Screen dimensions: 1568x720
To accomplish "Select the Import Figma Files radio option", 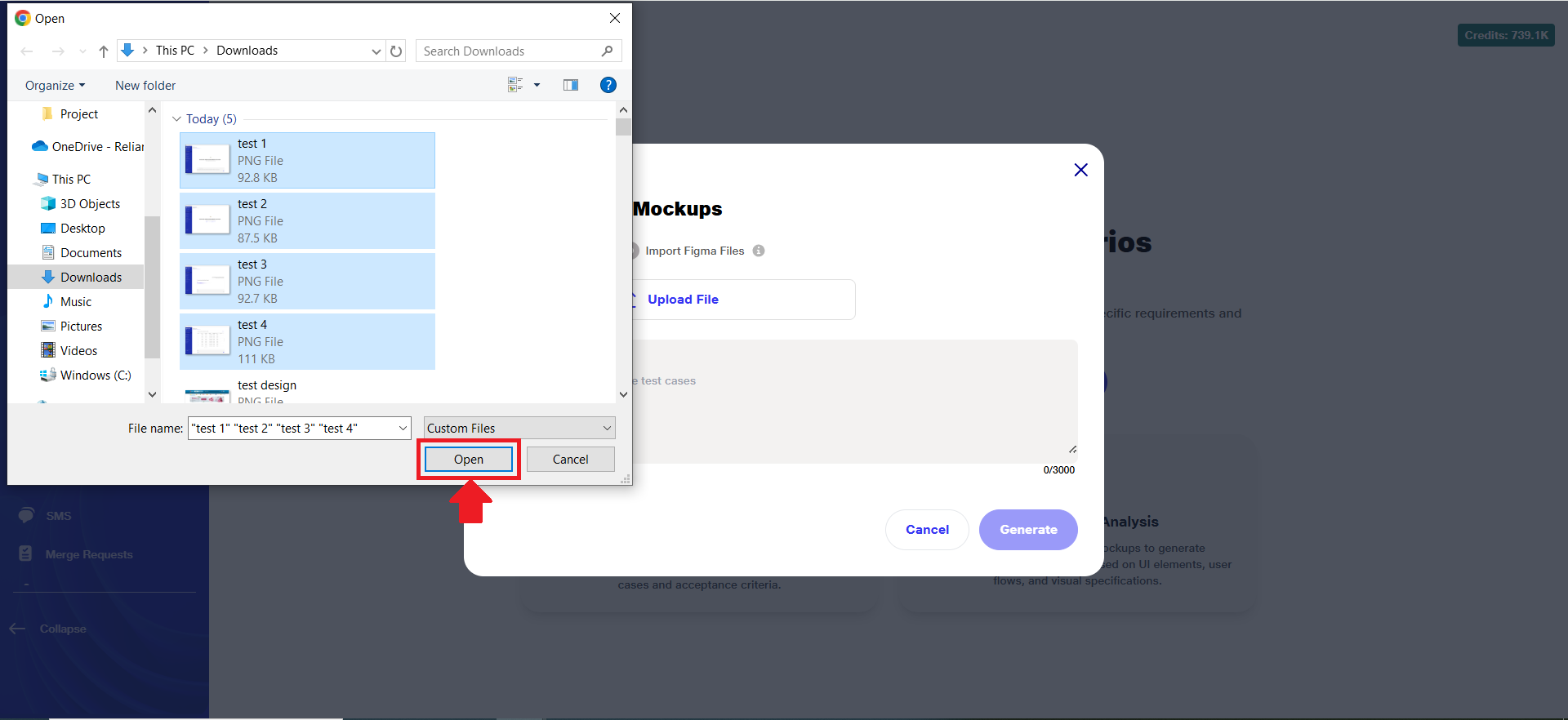I will pyautogui.click(x=635, y=251).
